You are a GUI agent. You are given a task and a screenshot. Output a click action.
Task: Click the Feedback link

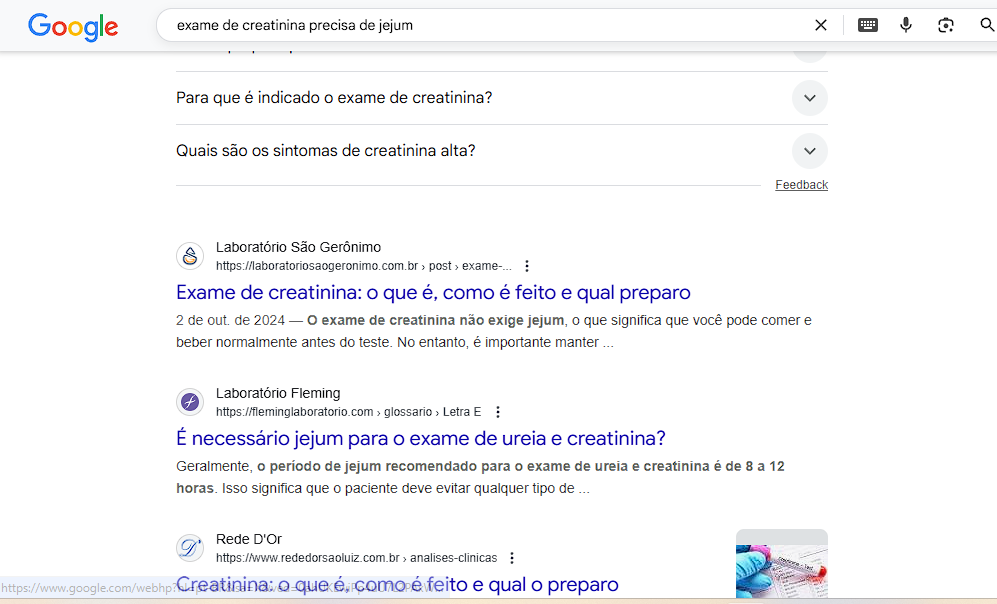pos(801,185)
